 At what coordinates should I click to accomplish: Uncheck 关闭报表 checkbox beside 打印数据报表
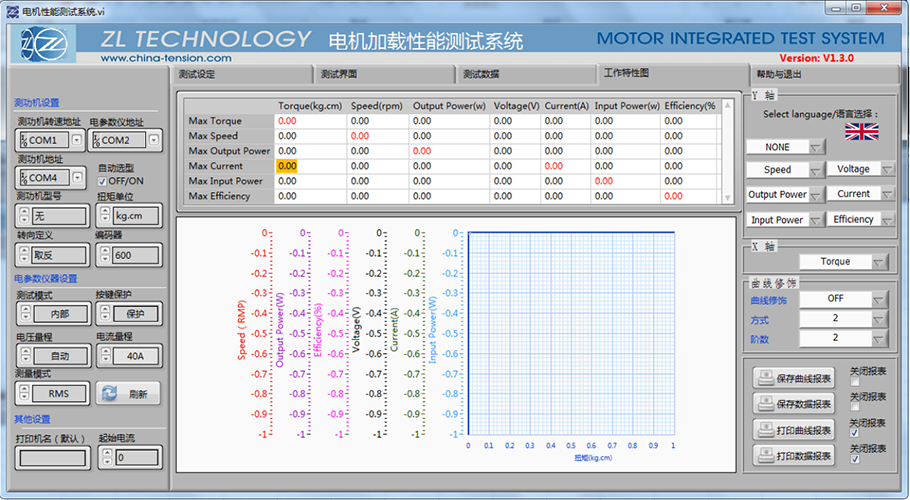(854, 460)
